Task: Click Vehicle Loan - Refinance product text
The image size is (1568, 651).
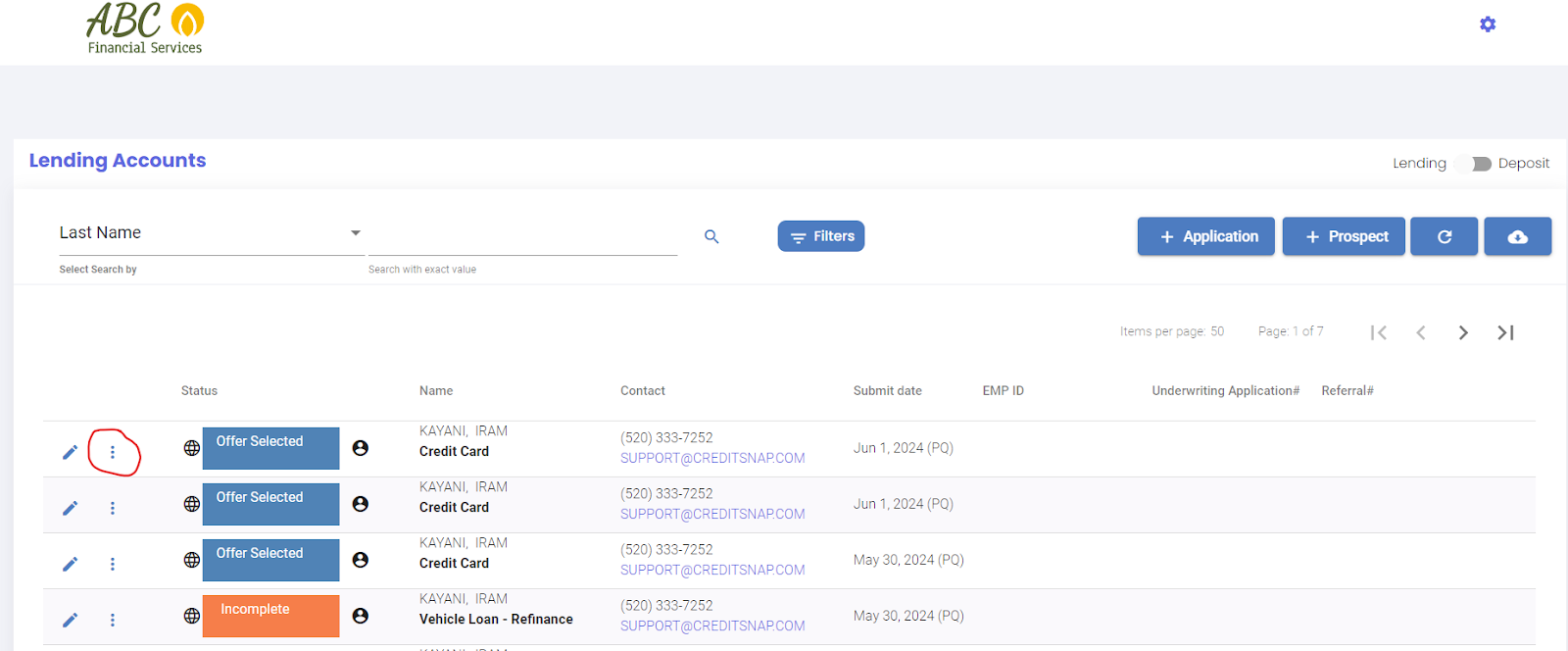Action: [496, 619]
